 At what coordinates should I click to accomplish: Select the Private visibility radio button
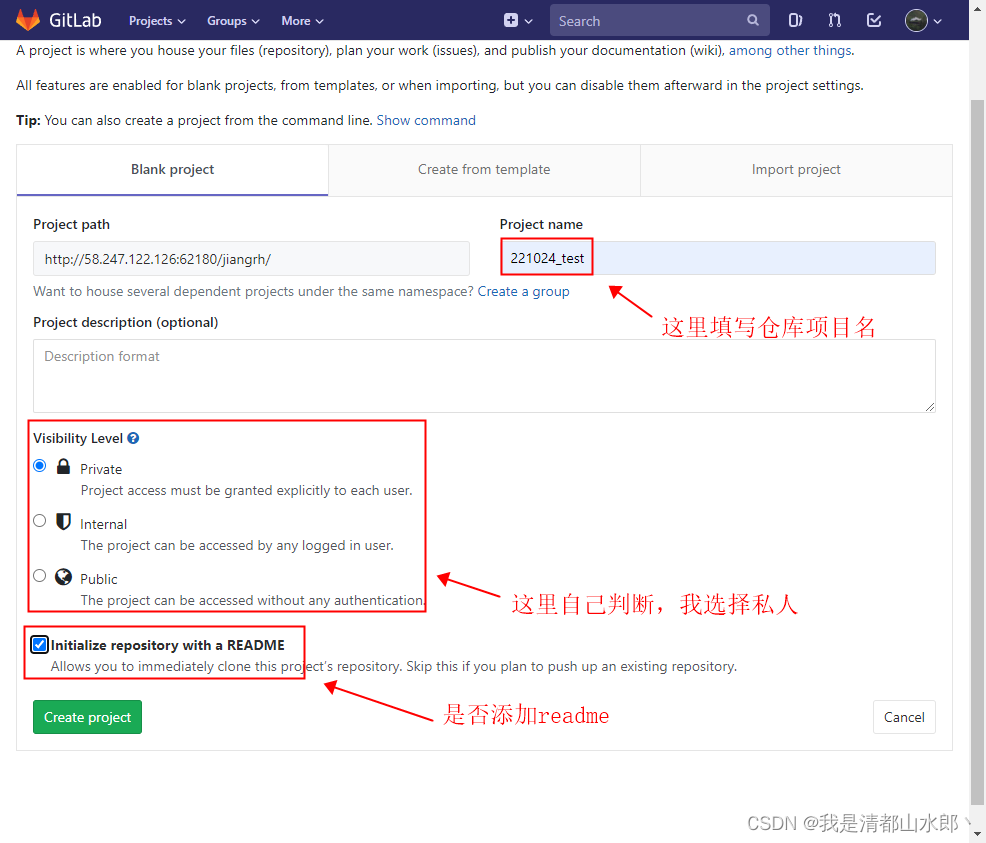(39, 465)
